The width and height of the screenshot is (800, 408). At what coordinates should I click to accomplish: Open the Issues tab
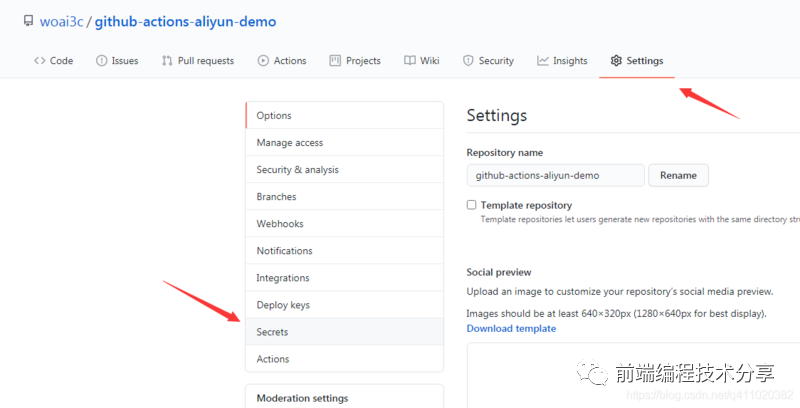[x=117, y=61]
